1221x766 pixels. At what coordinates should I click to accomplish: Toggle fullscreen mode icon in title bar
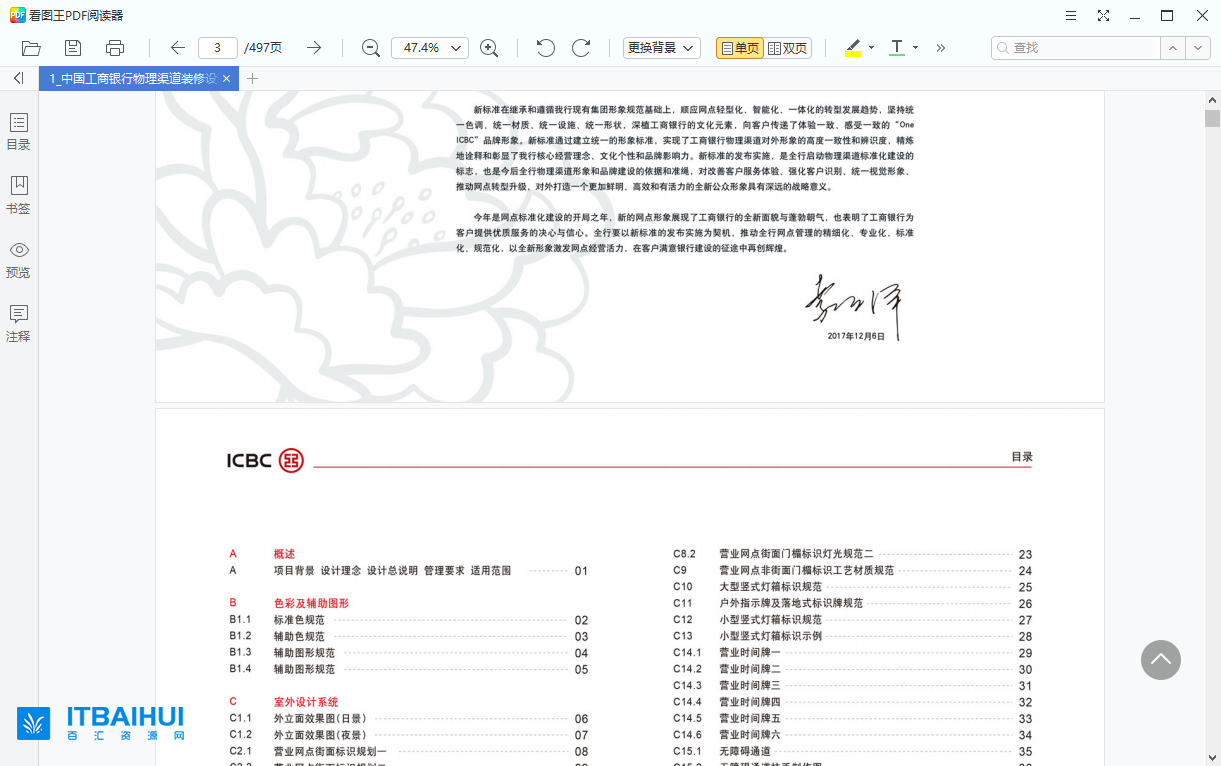coord(1103,16)
